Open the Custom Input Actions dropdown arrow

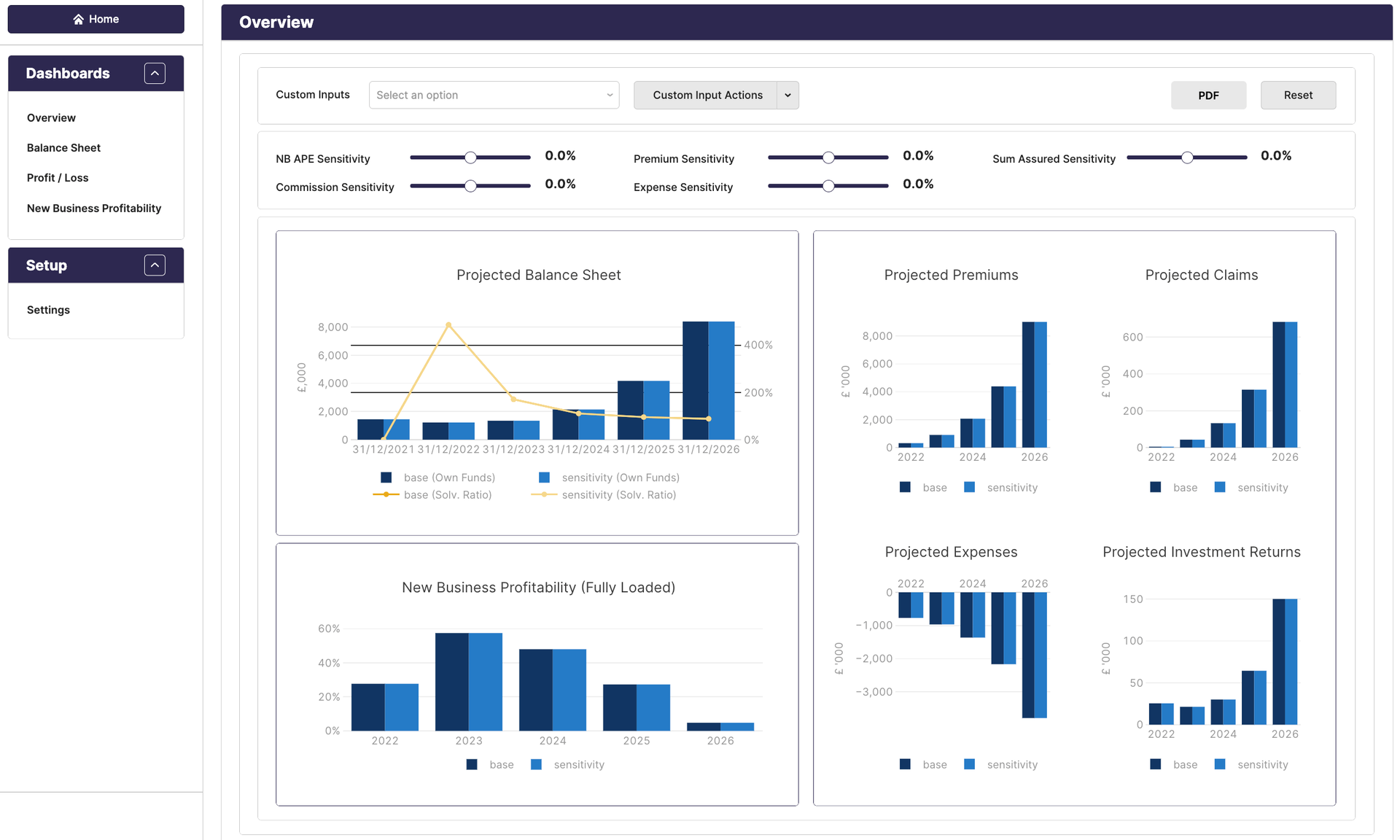click(x=787, y=96)
